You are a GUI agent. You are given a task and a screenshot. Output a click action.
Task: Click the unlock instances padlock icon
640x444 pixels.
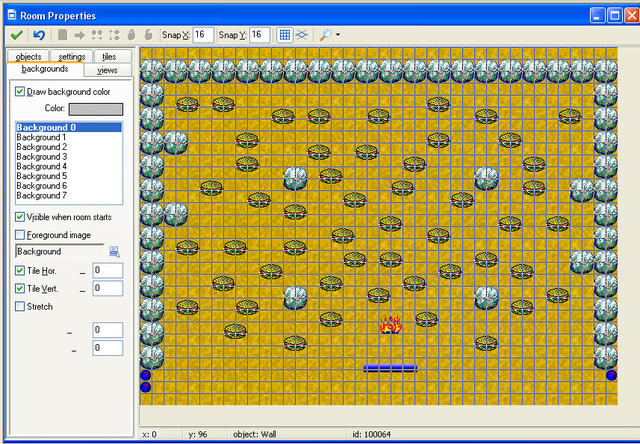pos(148,35)
